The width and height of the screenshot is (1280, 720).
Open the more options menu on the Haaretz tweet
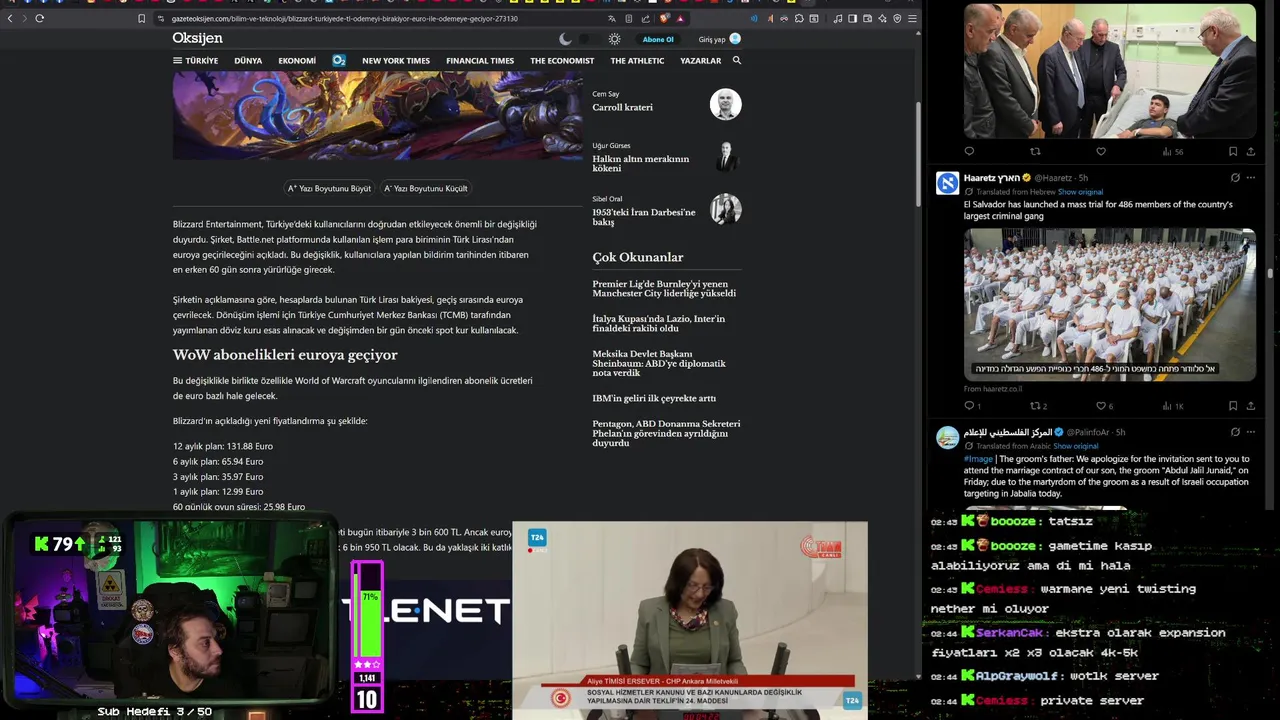[x=1250, y=178]
